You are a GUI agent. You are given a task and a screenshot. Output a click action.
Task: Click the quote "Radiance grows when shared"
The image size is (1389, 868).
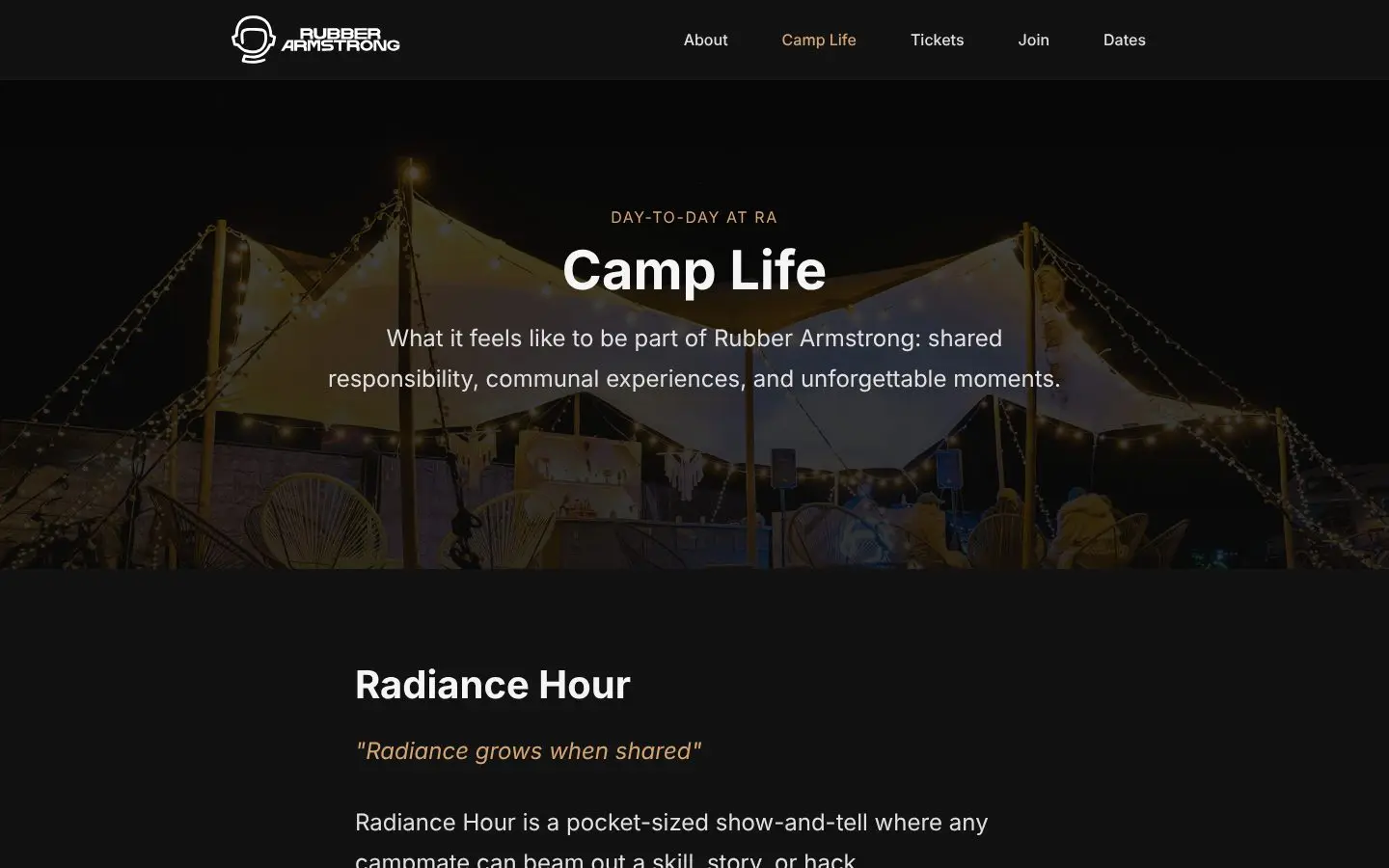[x=529, y=750]
